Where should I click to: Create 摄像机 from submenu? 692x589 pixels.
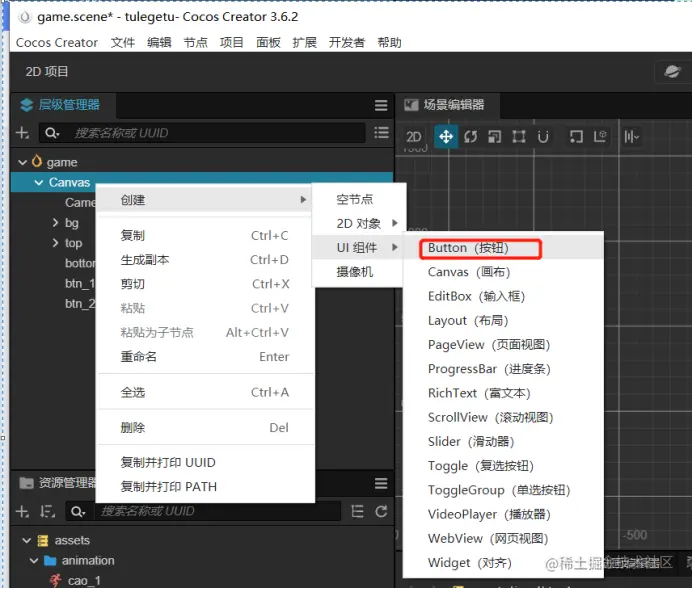coord(358,272)
